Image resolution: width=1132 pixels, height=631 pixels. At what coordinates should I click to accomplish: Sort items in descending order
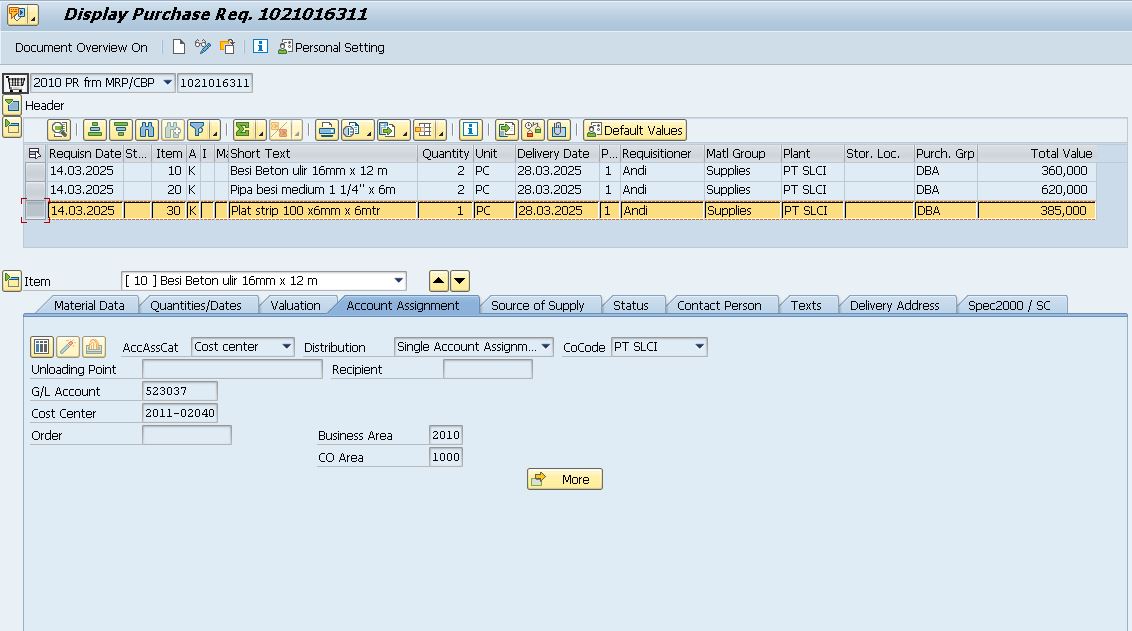[x=121, y=130]
